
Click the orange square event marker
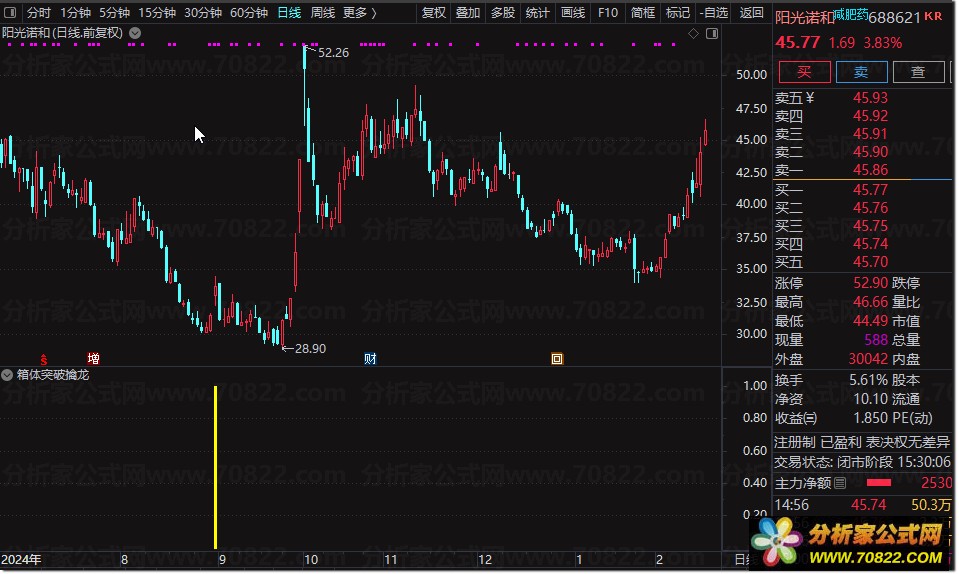[557, 359]
